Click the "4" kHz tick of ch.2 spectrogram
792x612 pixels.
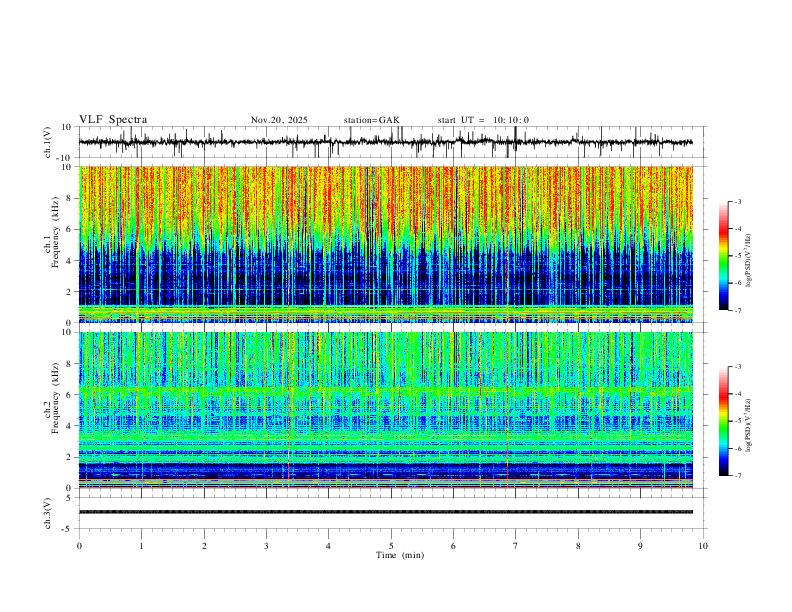(x=68, y=426)
